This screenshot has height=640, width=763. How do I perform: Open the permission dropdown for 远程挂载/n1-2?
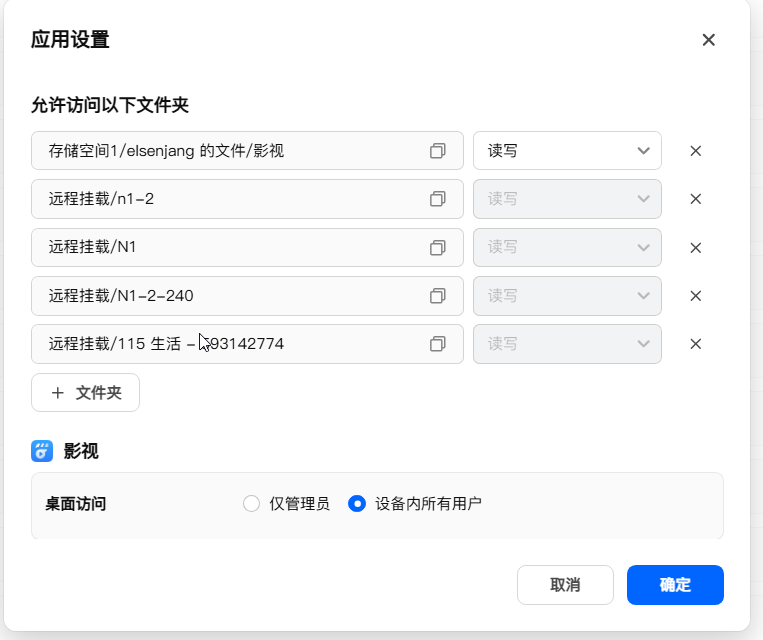567,199
